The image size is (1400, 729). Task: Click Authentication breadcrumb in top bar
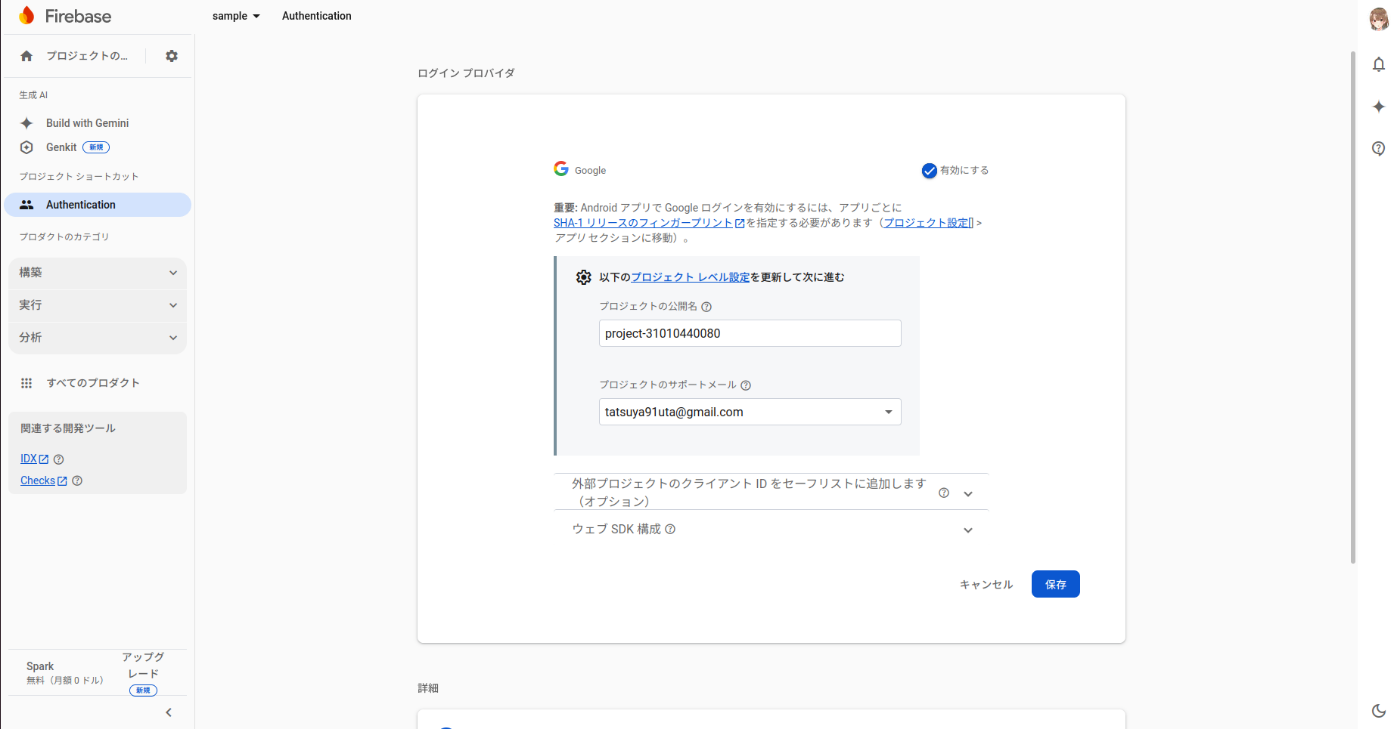(317, 16)
